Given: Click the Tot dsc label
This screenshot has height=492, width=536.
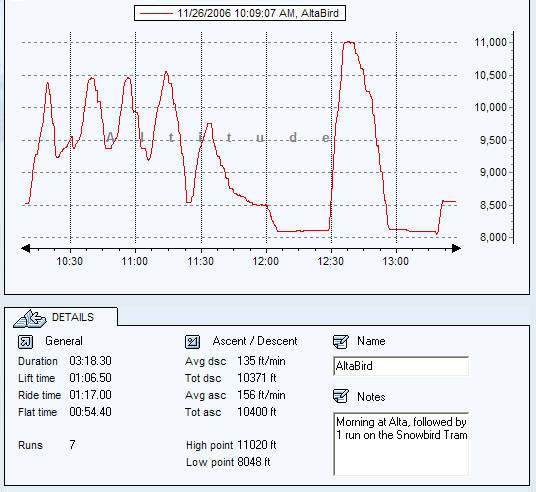Looking at the screenshot, I should (203, 378).
